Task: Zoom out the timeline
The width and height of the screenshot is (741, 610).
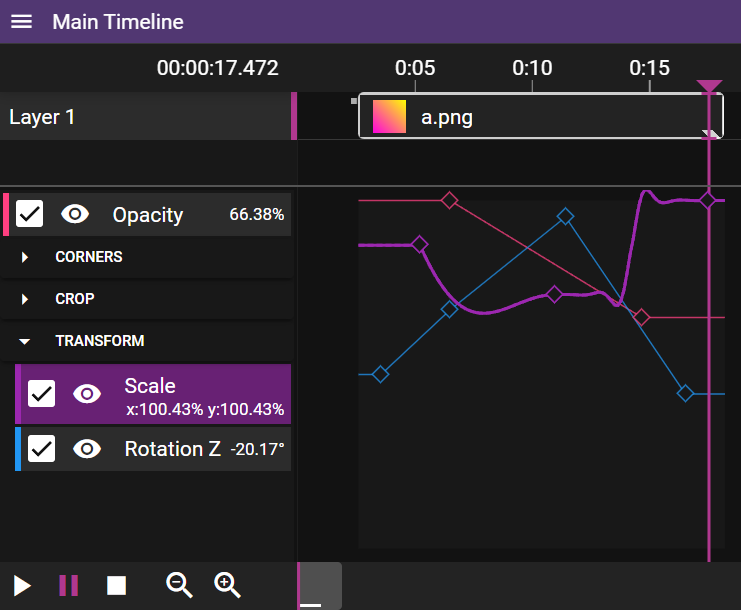Action: tap(180, 585)
